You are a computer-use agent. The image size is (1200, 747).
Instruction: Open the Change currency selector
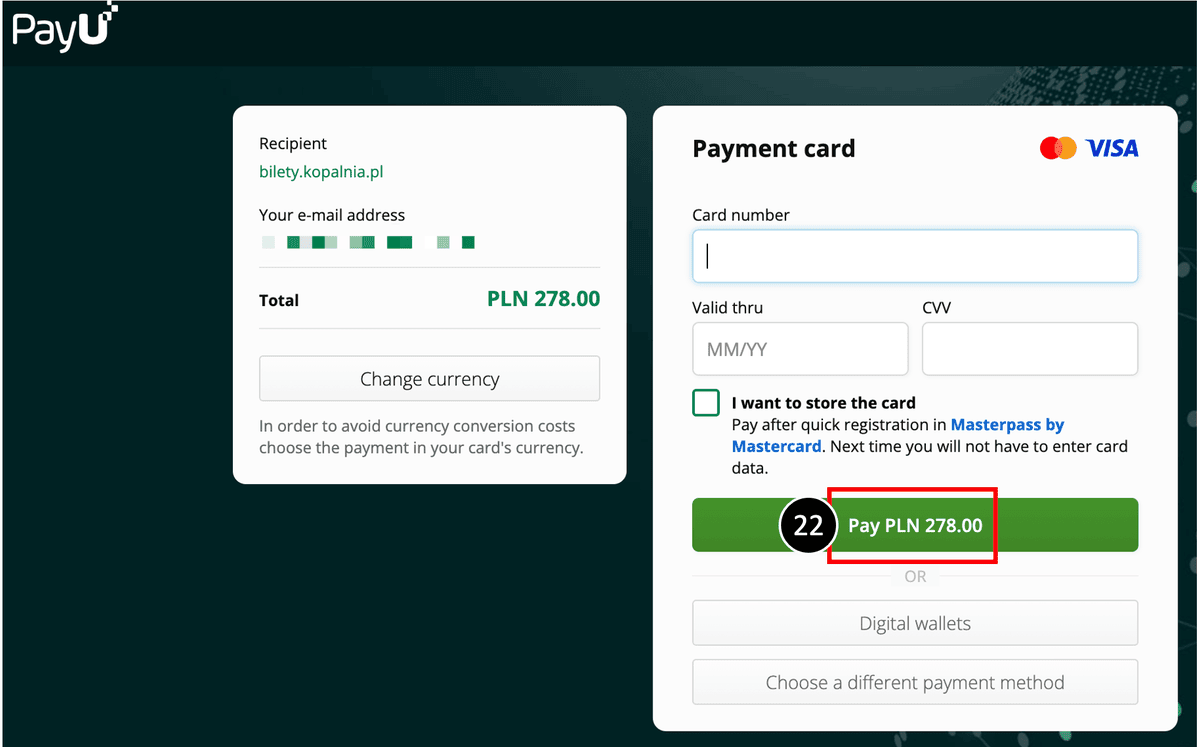pyautogui.click(x=430, y=379)
